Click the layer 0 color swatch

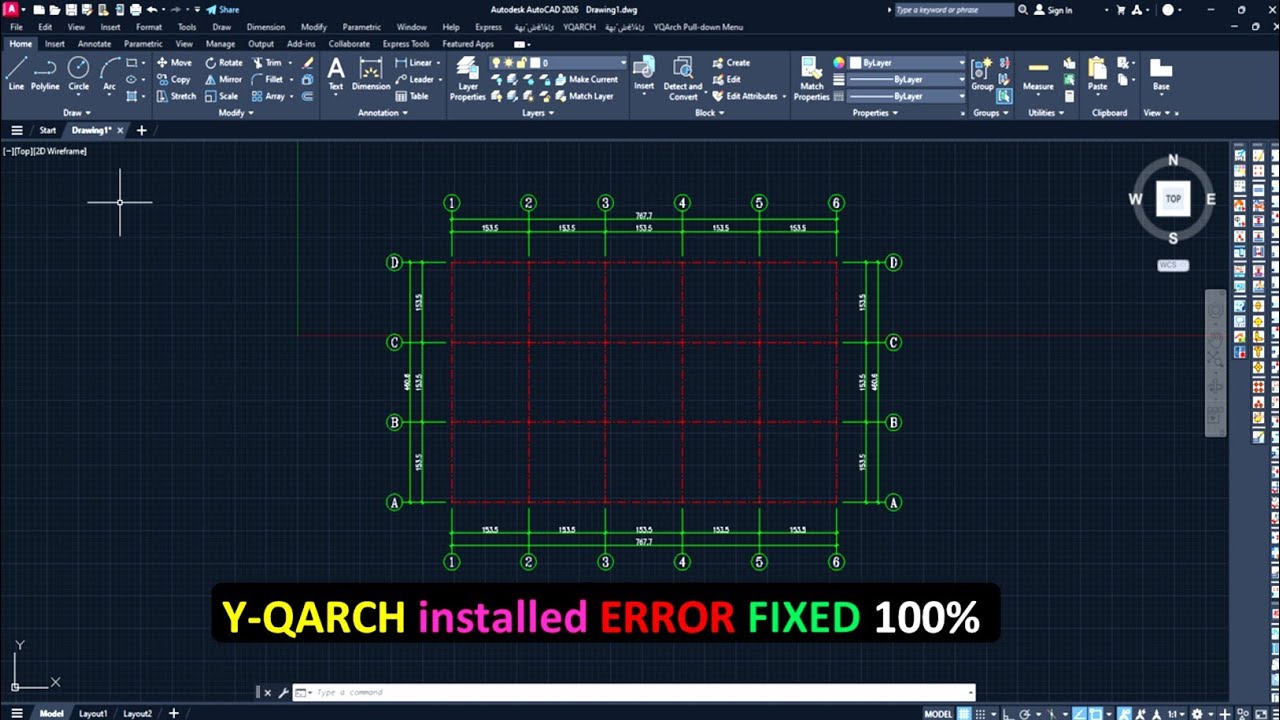[535, 62]
